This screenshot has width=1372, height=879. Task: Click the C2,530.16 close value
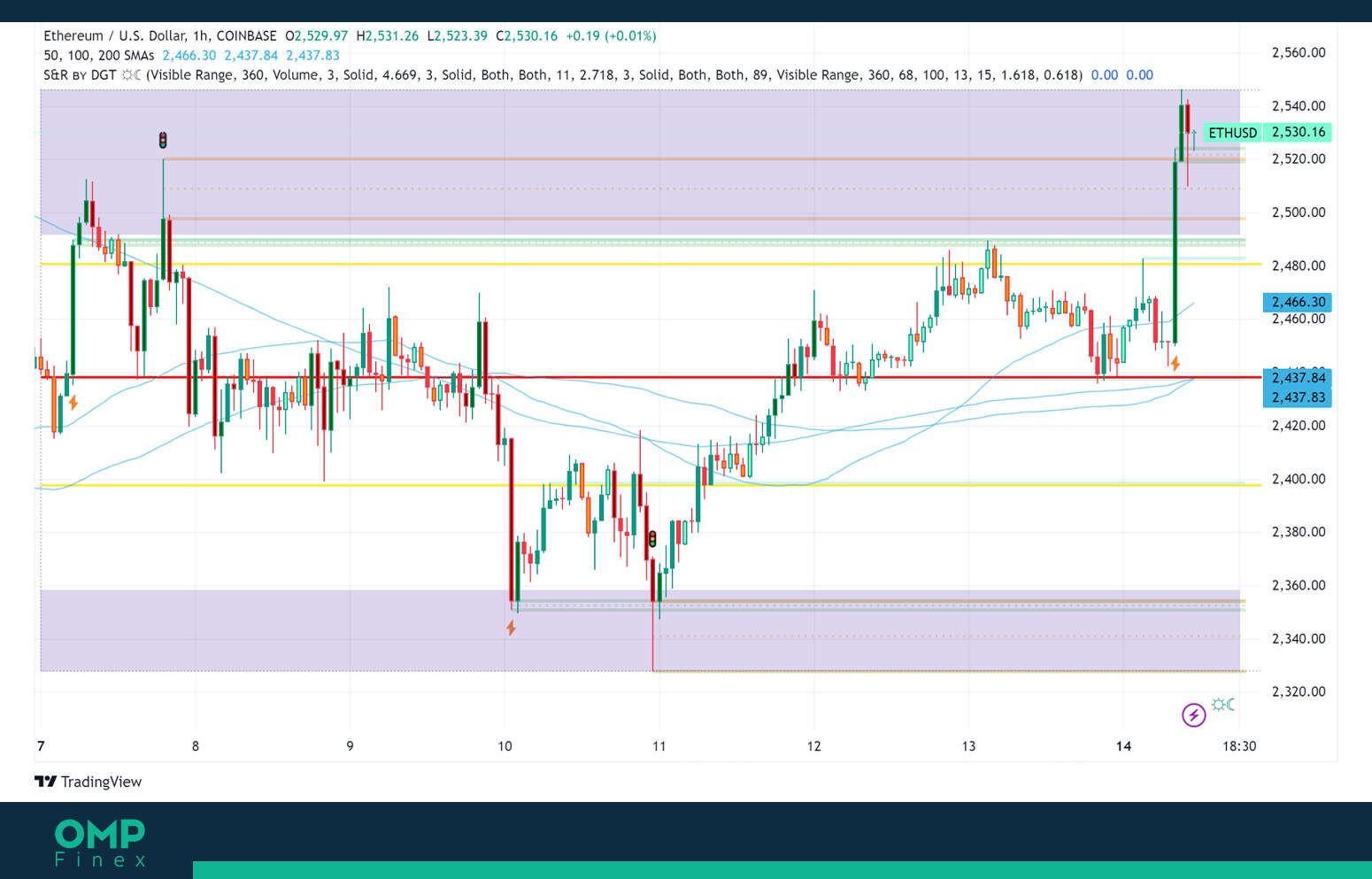pyautogui.click(x=527, y=36)
